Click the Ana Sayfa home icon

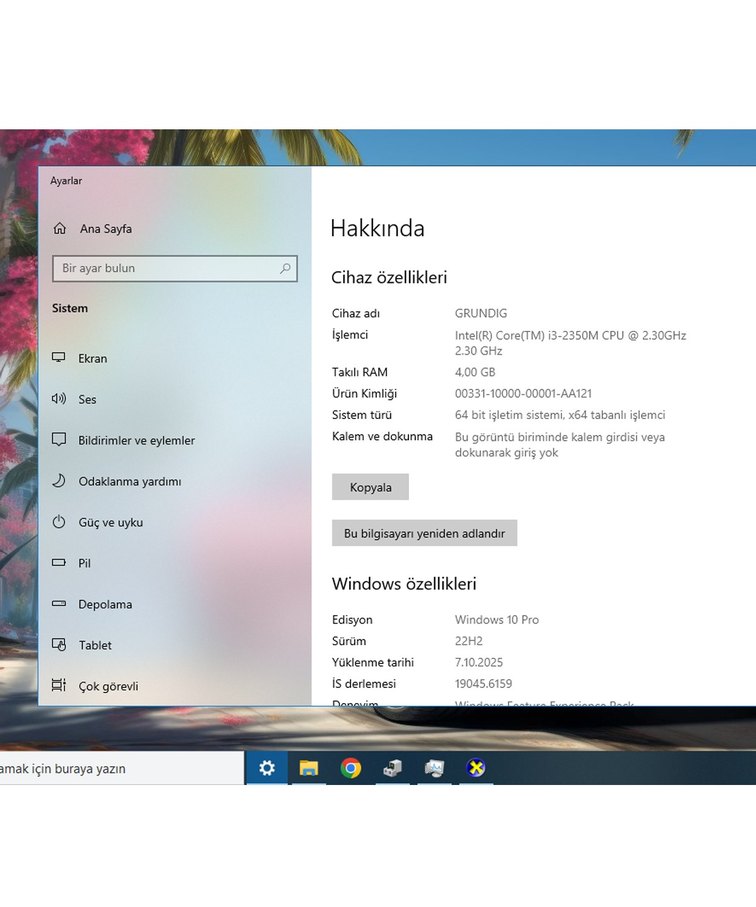click(x=60, y=228)
